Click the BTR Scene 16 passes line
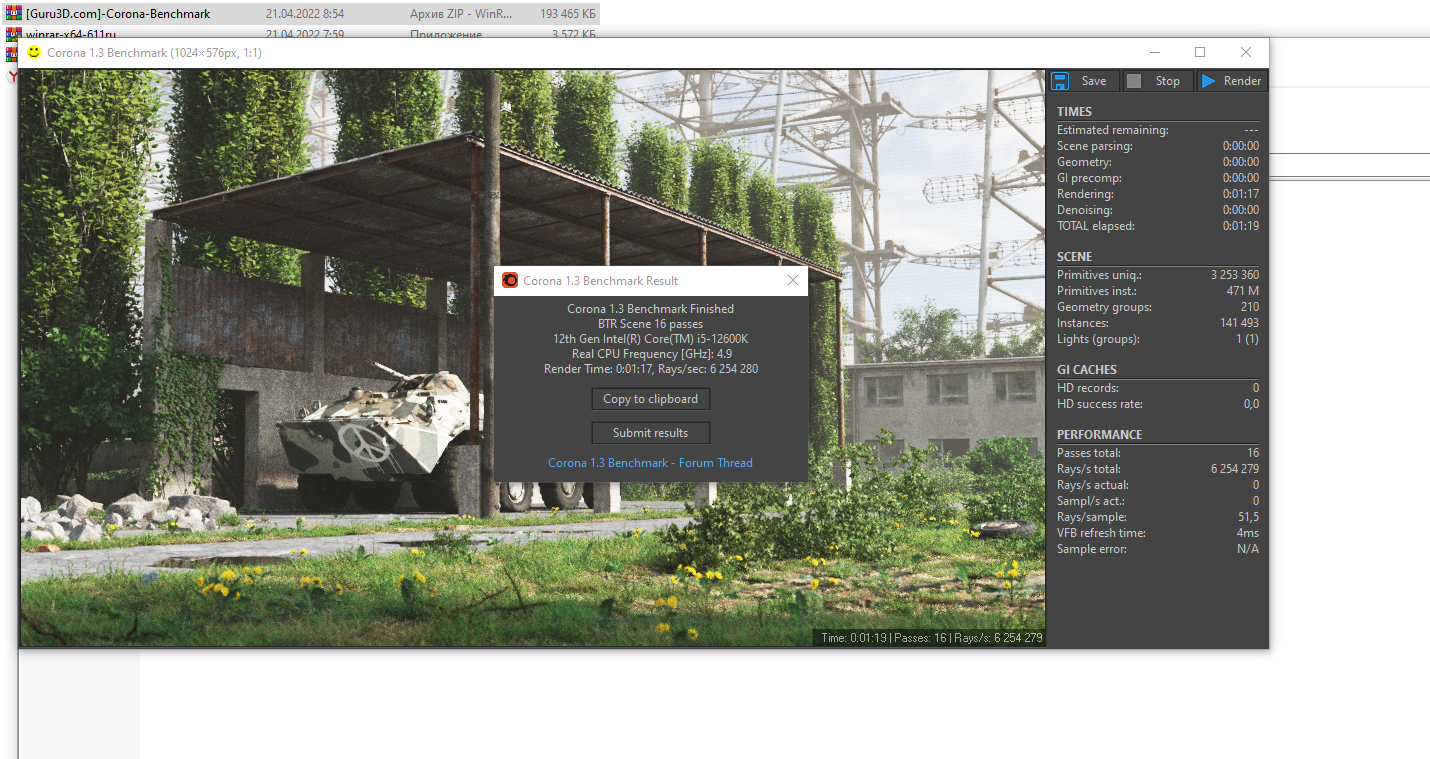 coord(650,324)
